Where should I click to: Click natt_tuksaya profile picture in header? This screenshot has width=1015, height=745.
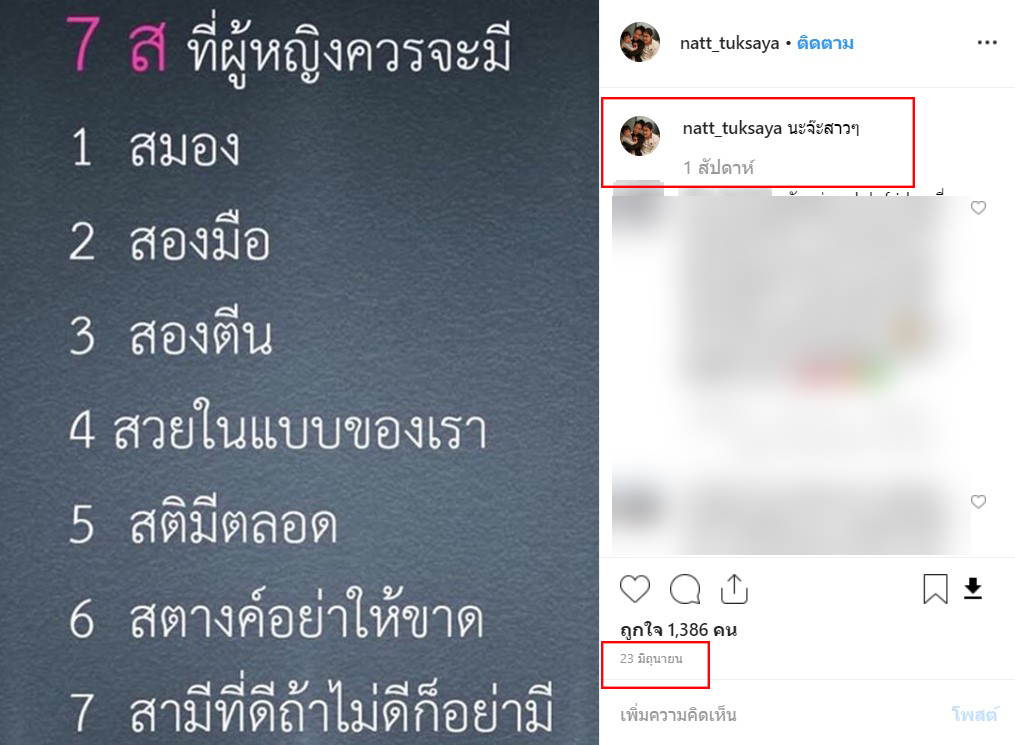[x=640, y=42]
